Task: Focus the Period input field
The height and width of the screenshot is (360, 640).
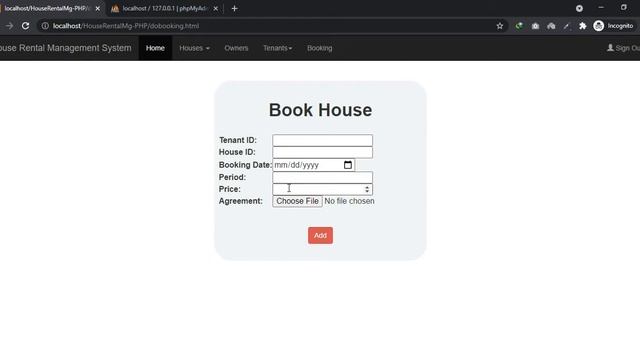Action: 322,177
